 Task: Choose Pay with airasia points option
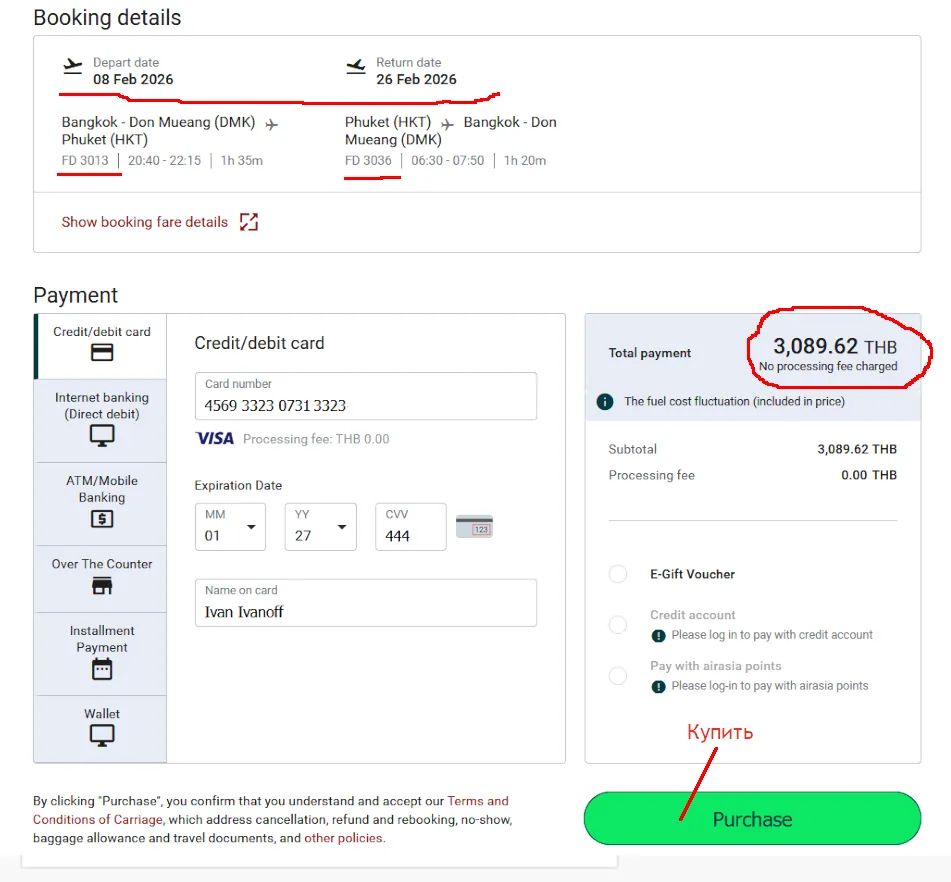[x=618, y=676]
